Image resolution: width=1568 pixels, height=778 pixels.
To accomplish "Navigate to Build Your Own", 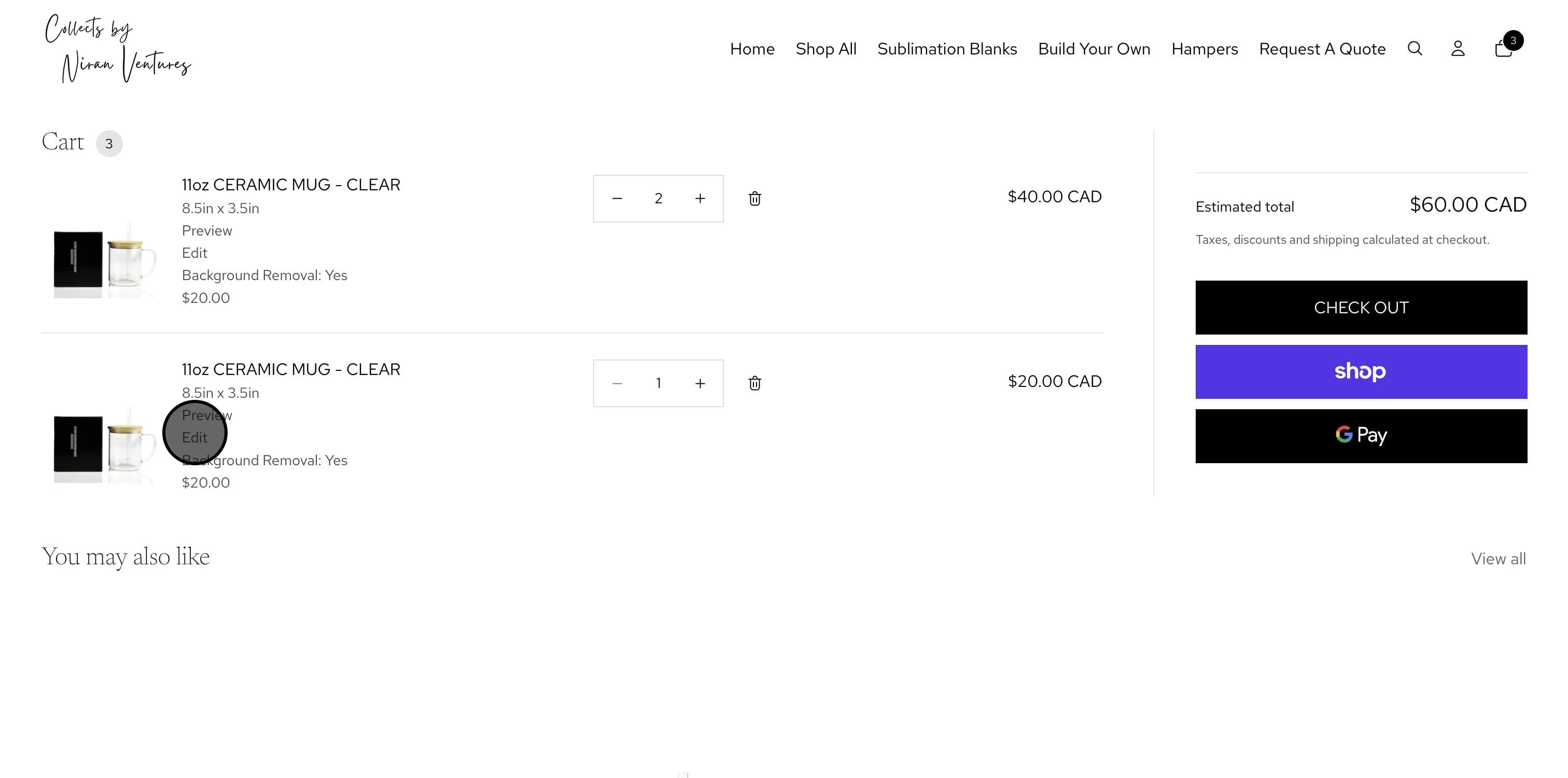I will [1094, 49].
